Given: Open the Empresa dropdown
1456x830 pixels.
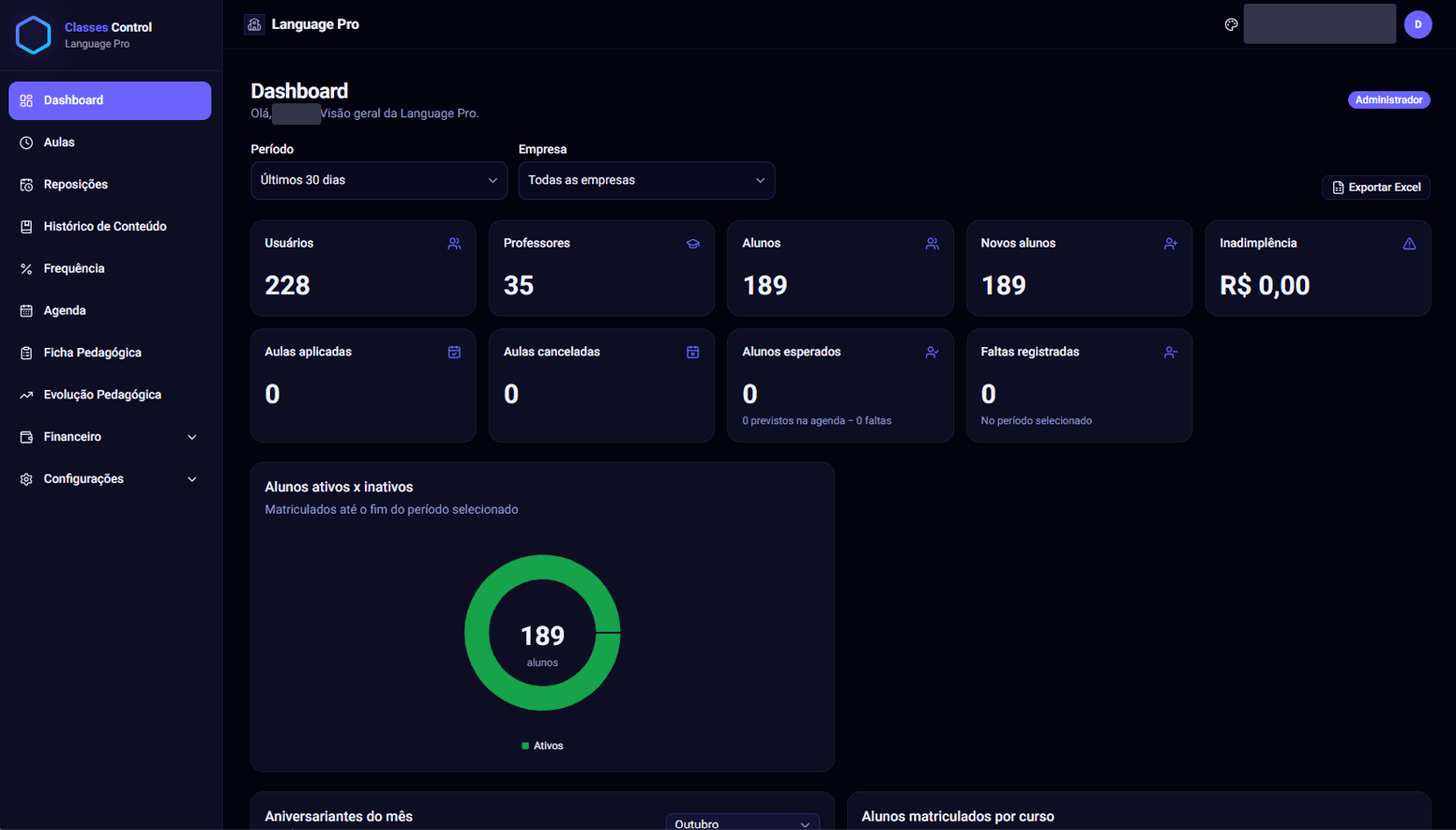Looking at the screenshot, I should tap(646, 181).
